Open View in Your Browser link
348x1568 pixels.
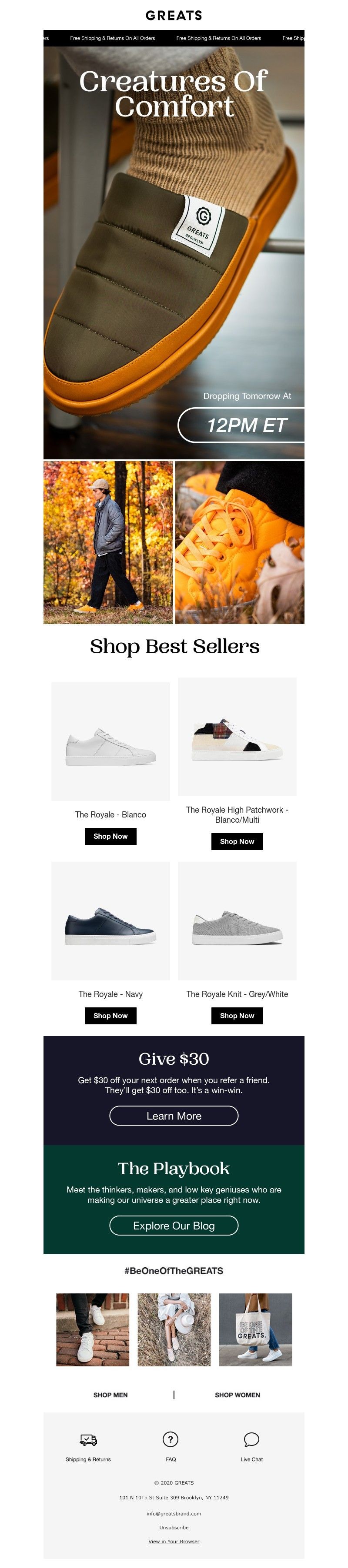click(x=174, y=1541)
